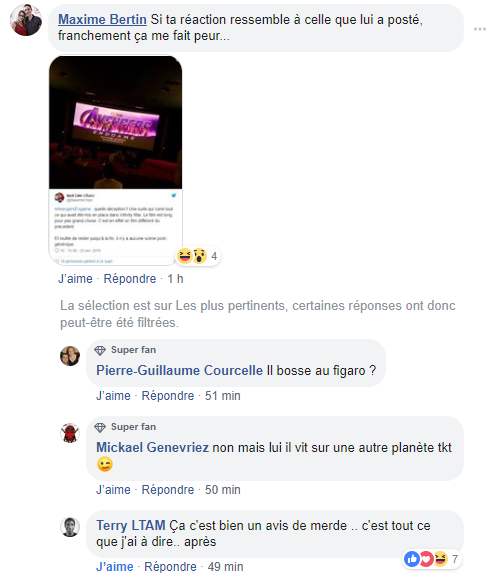Image resolution: width=488 pixels, height=582 pixels.
Task: Open Maxime Bertin's profile picture
Action: click(x=26, y=20)
